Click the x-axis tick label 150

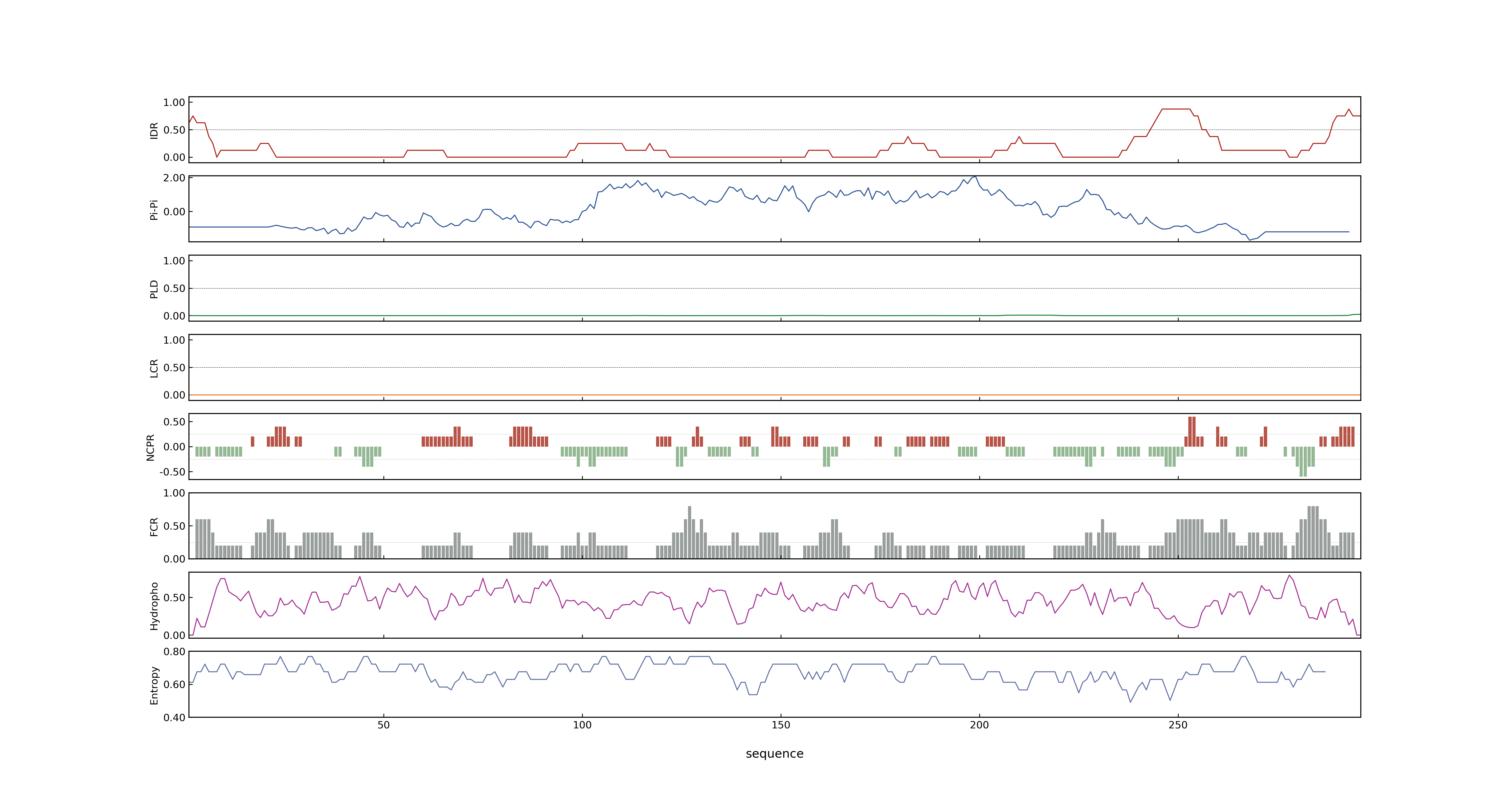pyautogui.click(x=781, y=725)
